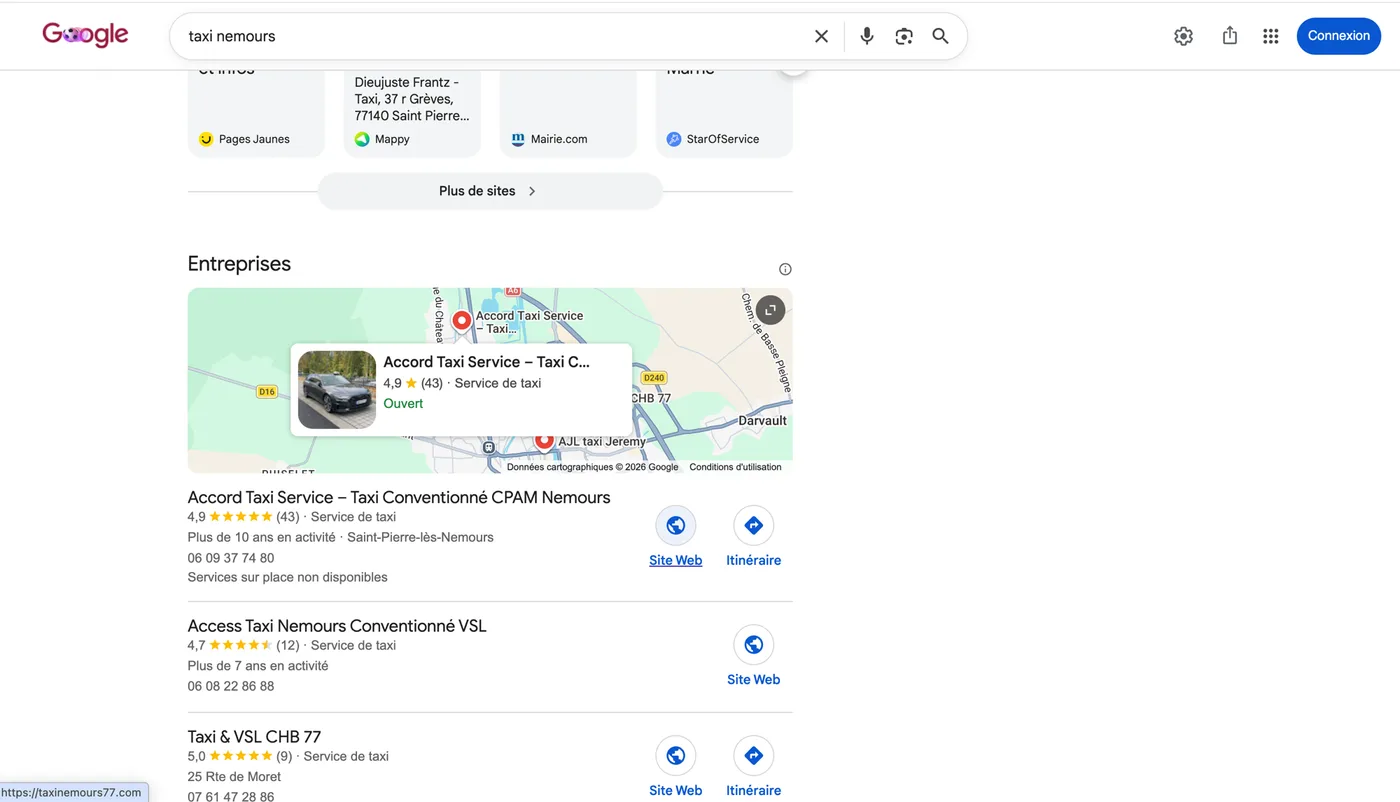Click Services sur place non disponibles text
Image resolution: width=1400 pixels, height=802 pixels.
coord(287,577)
